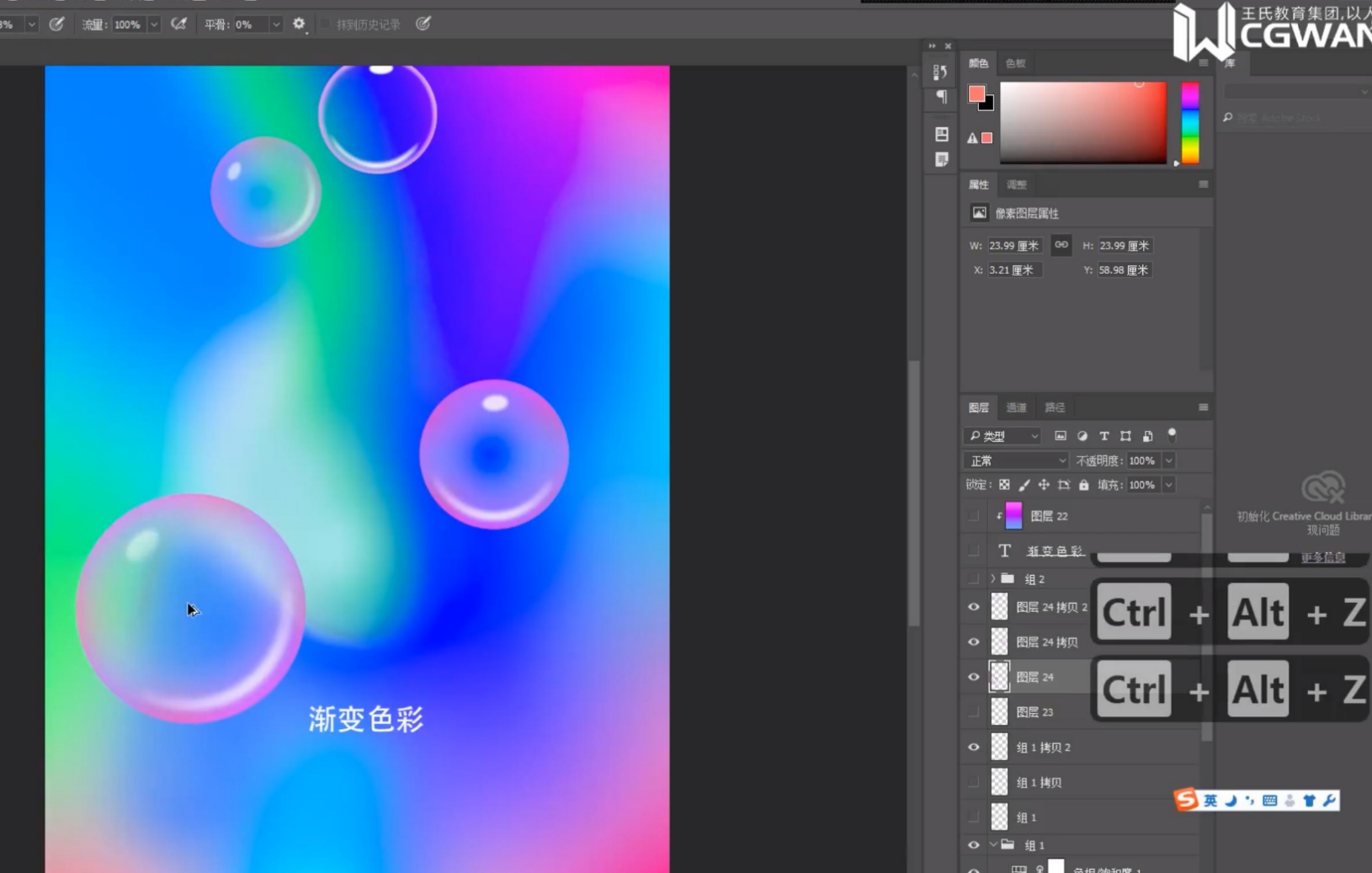The width and height of the screenshot is (1372, 873).
Task: Expand the 组 2 group
Action: tap(993, 579)
